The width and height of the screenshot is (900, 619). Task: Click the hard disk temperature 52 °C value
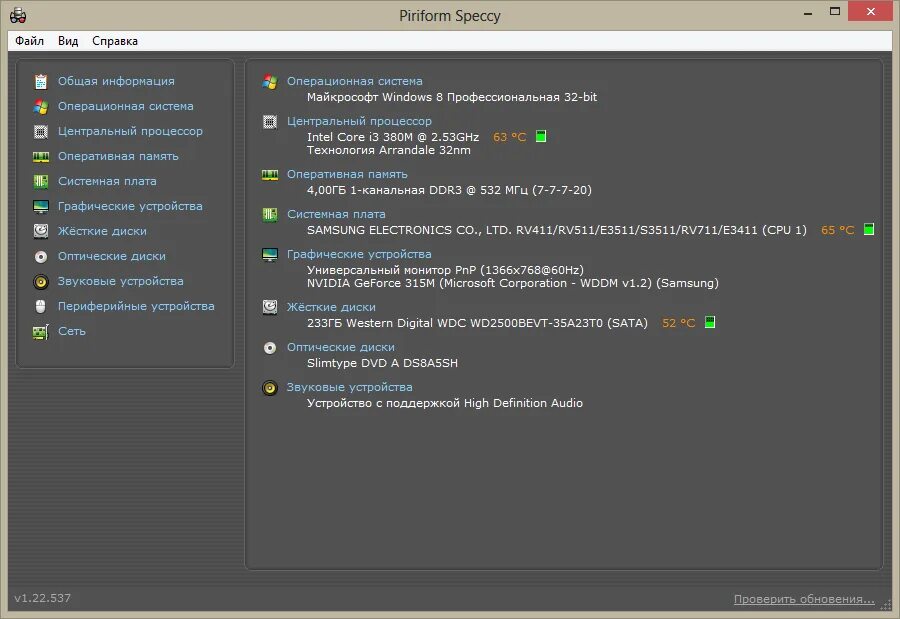click(678, 323)
